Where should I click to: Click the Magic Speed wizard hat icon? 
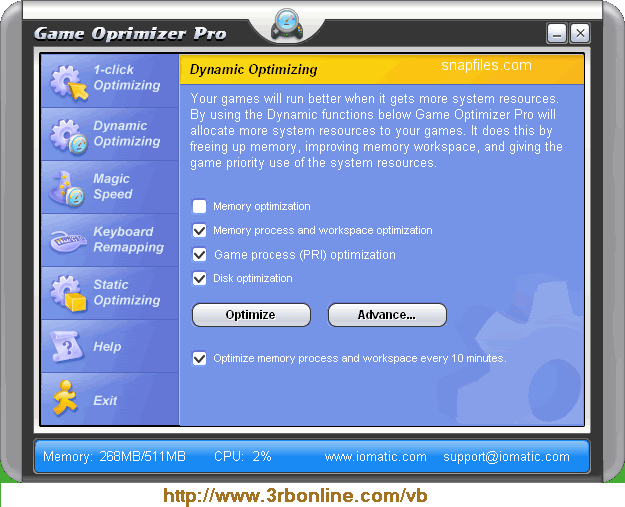[67, 189]
